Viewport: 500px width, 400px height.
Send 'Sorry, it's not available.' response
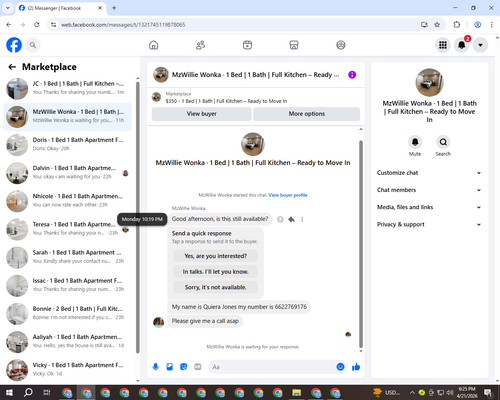216,287
